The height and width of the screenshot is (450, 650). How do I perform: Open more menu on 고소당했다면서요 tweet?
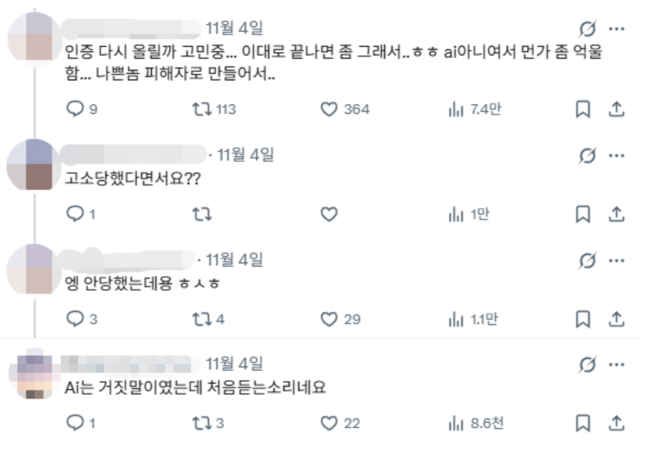coord(620,156)
